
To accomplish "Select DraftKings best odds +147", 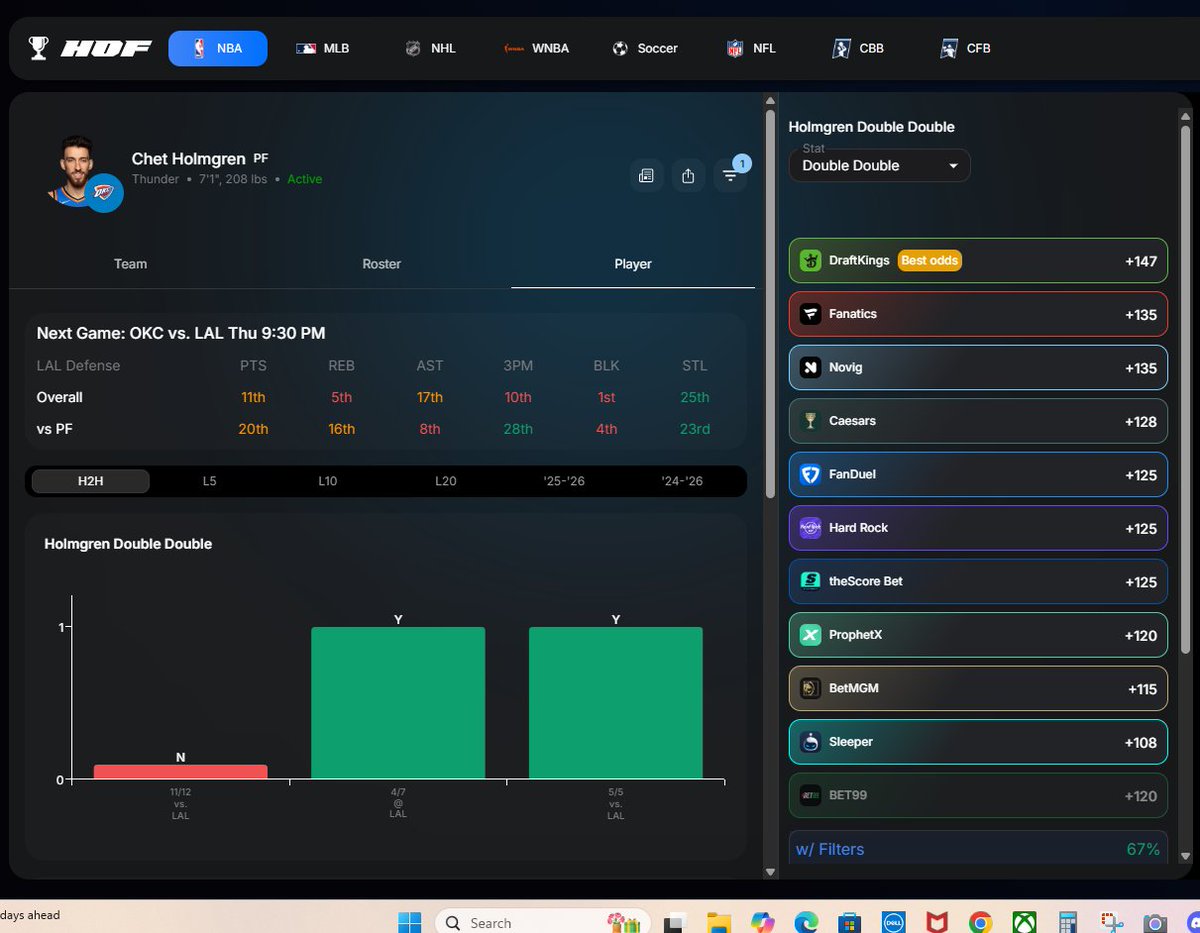I will click(978, 261).
